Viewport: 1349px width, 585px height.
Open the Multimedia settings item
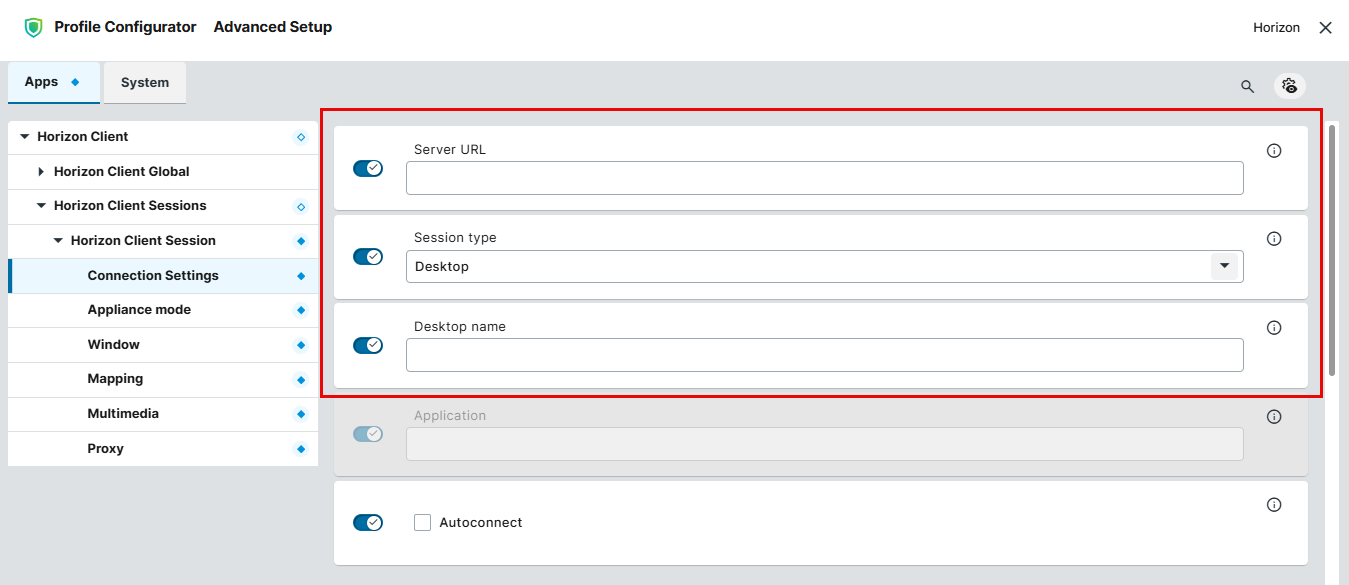click(x=163, y=414)
